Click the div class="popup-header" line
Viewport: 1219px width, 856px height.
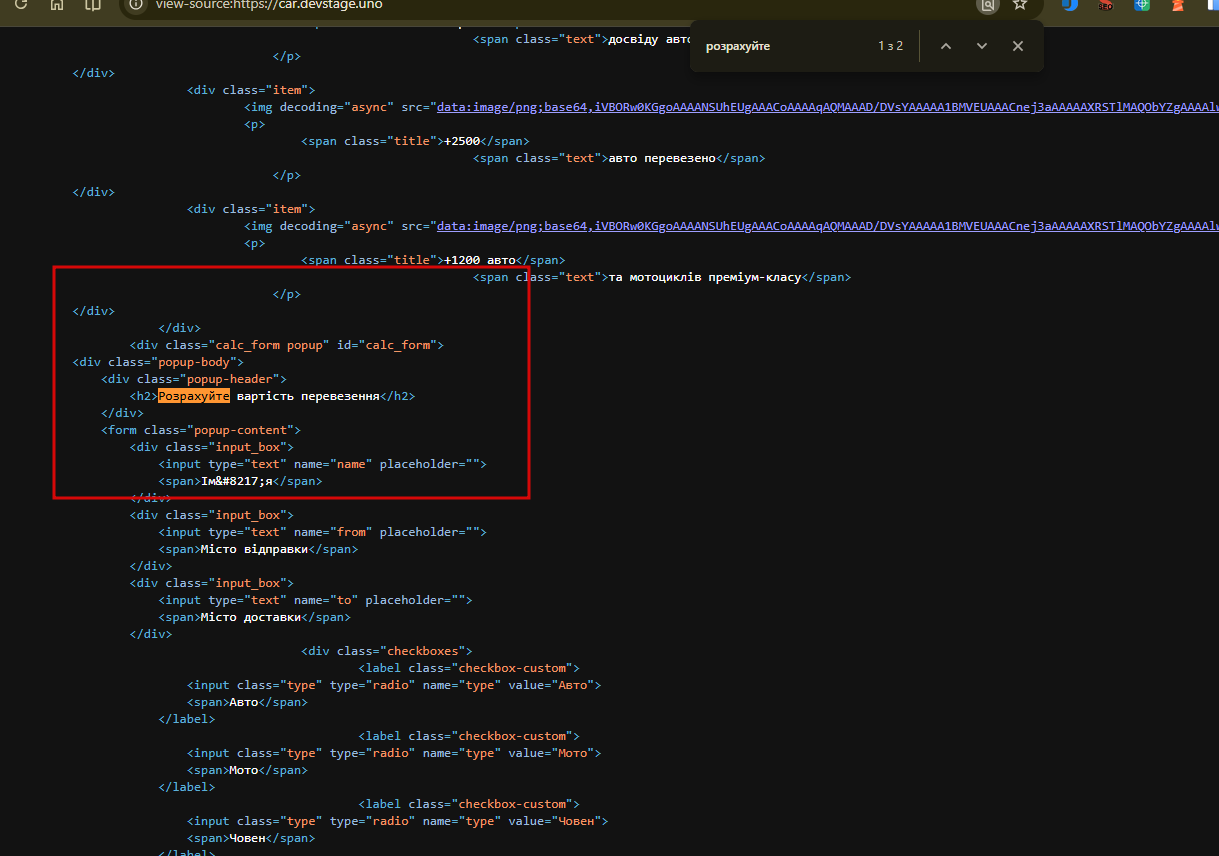pyautogui.click(x=194, y=379)
